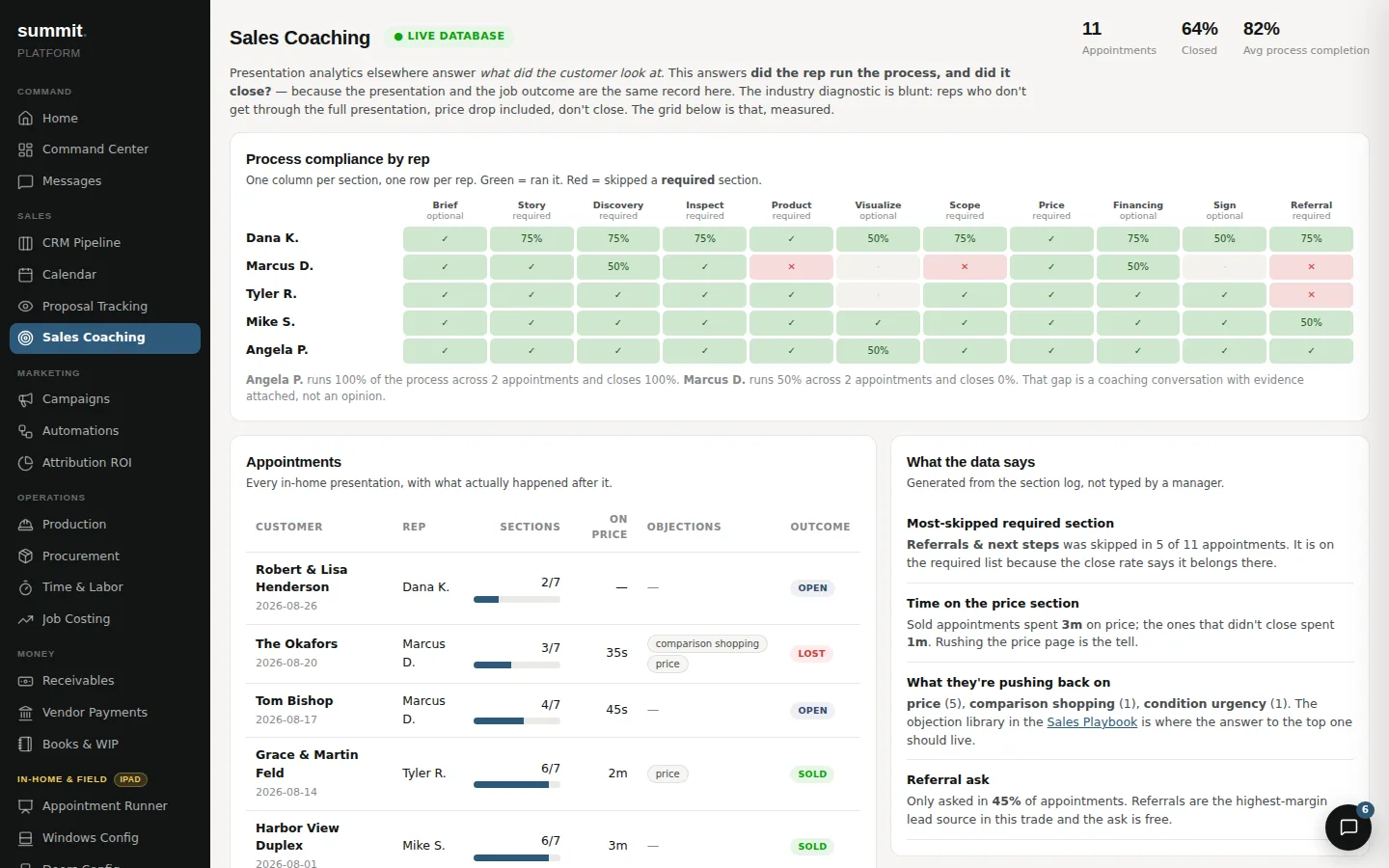Click Marcus D. red Product cell
The image size is (1389, 868).
791,266
